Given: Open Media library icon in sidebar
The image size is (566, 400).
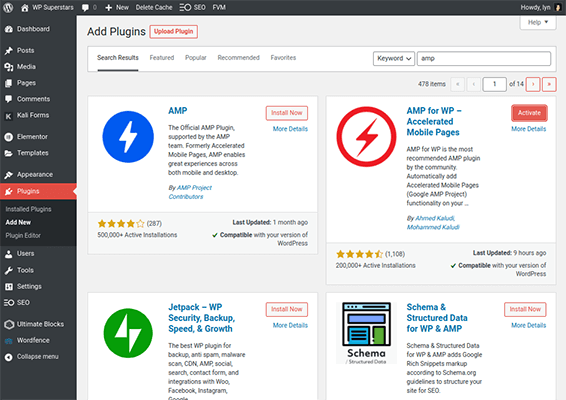Looking at the screenshot, I should 9,67.
